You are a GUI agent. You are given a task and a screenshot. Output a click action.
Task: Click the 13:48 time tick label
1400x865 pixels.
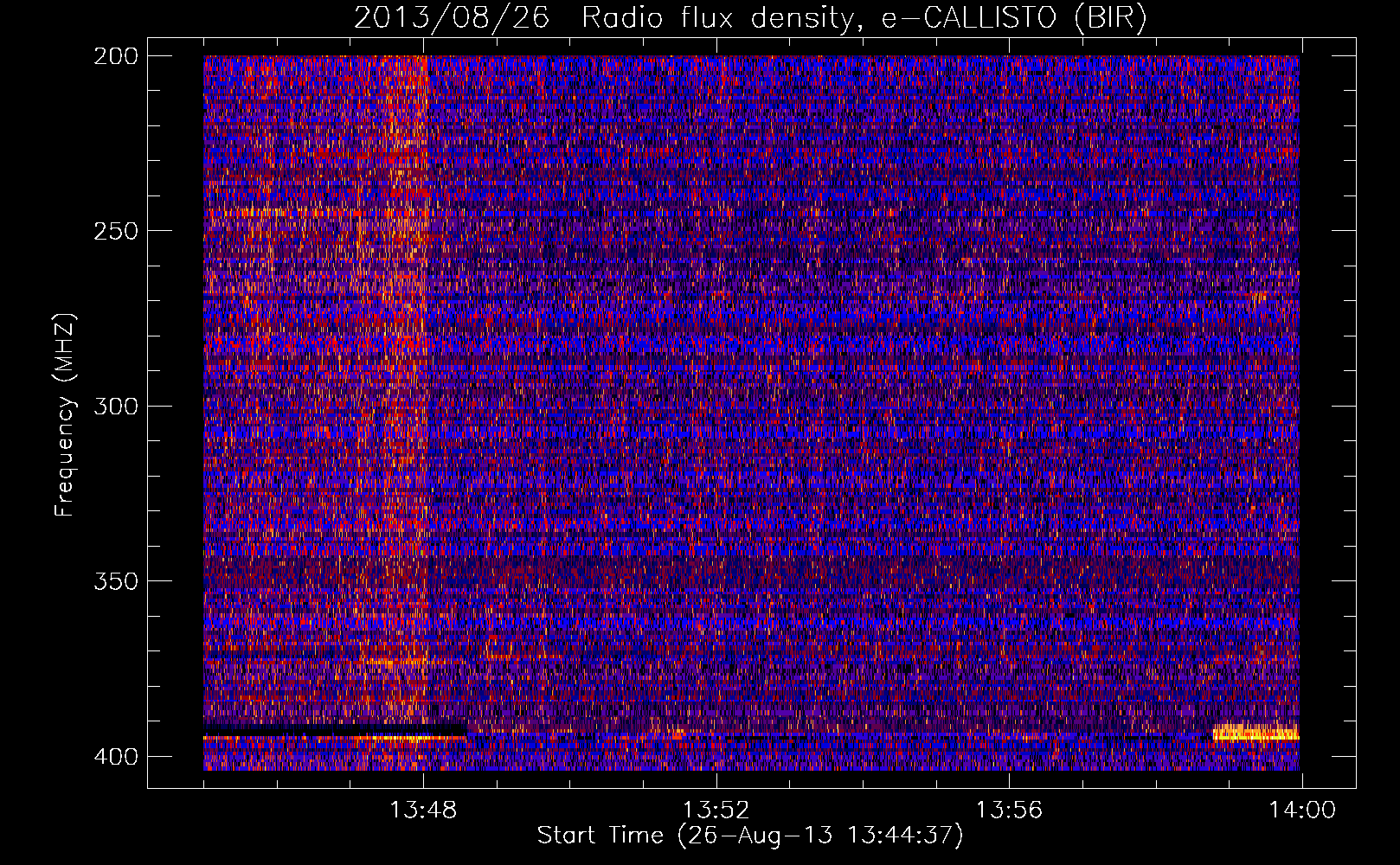423,811
